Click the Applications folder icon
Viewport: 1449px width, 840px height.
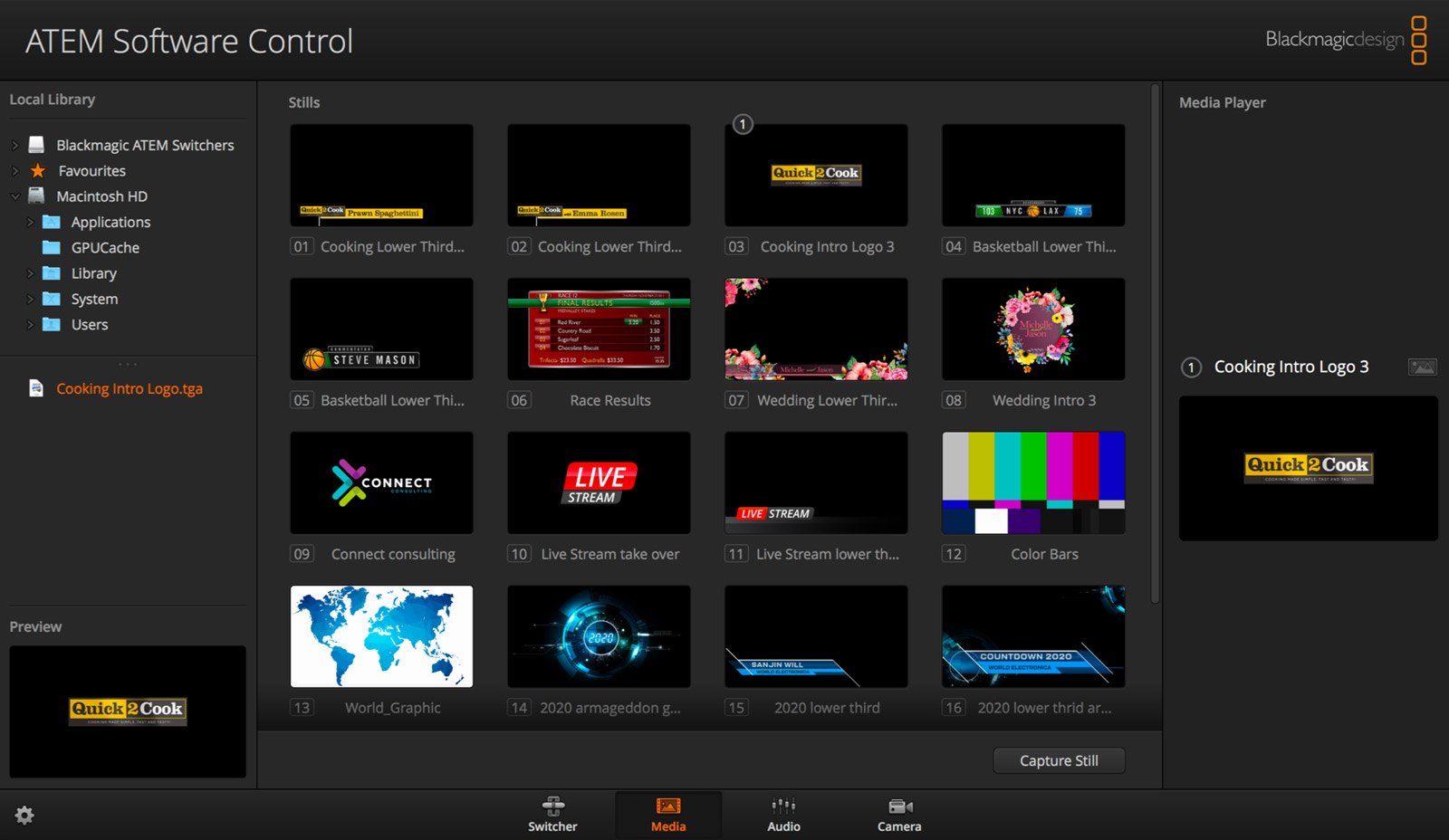(x=51, y=222)
